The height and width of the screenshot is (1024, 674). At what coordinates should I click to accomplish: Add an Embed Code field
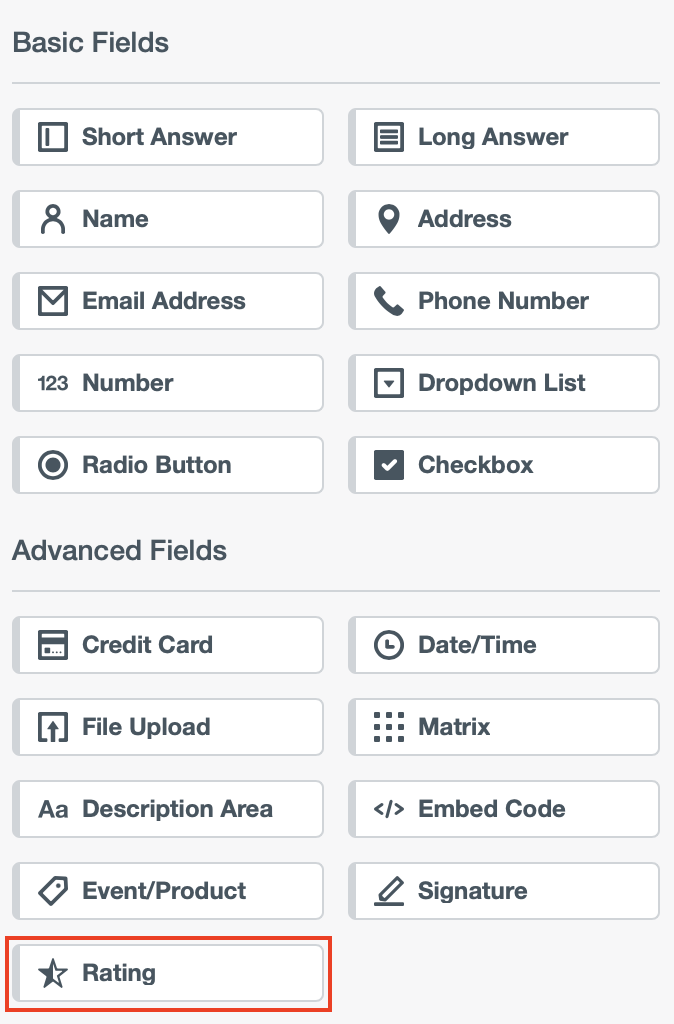click(x=504, y=809)
